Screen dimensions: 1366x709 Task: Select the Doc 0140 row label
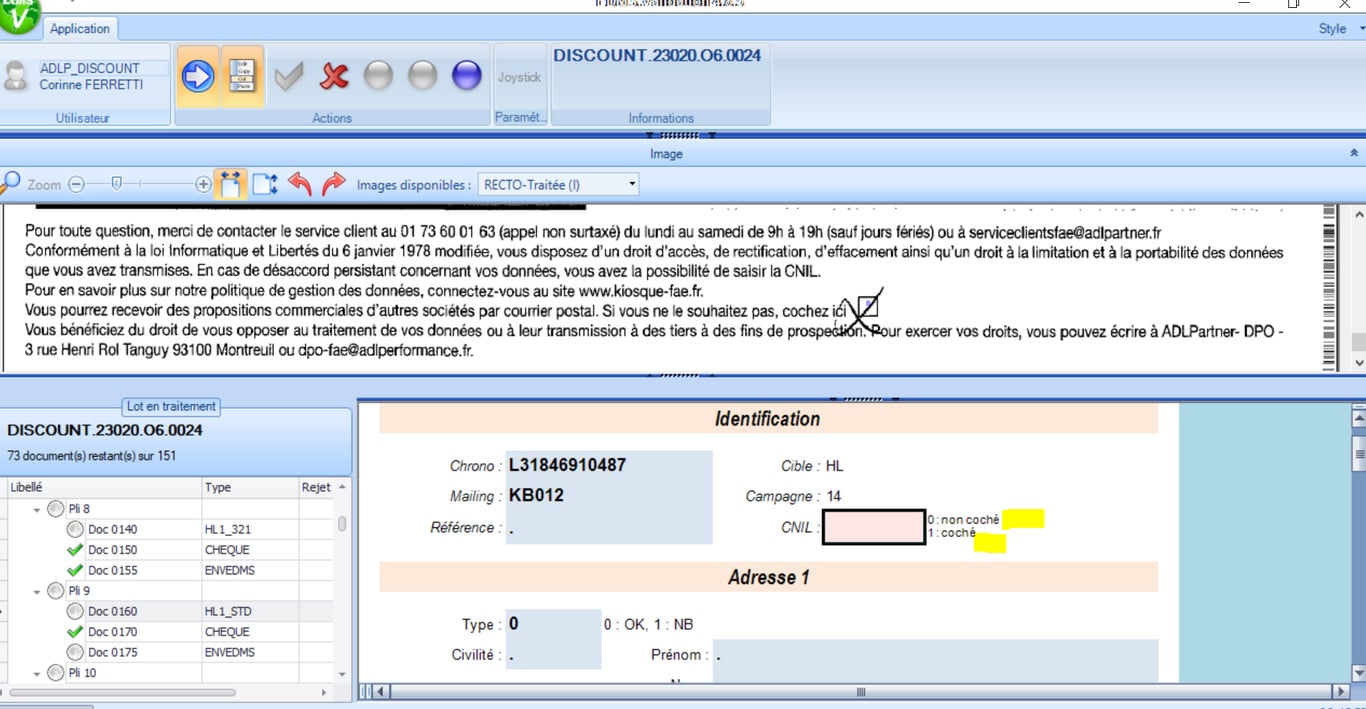point(113,529)
